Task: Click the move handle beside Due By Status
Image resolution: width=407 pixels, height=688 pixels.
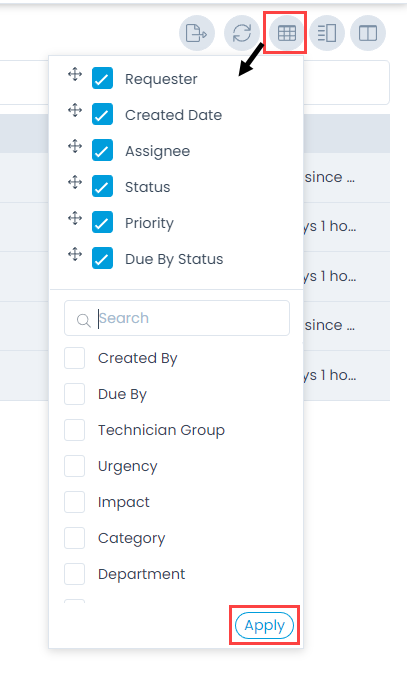Action: [75, 254]
